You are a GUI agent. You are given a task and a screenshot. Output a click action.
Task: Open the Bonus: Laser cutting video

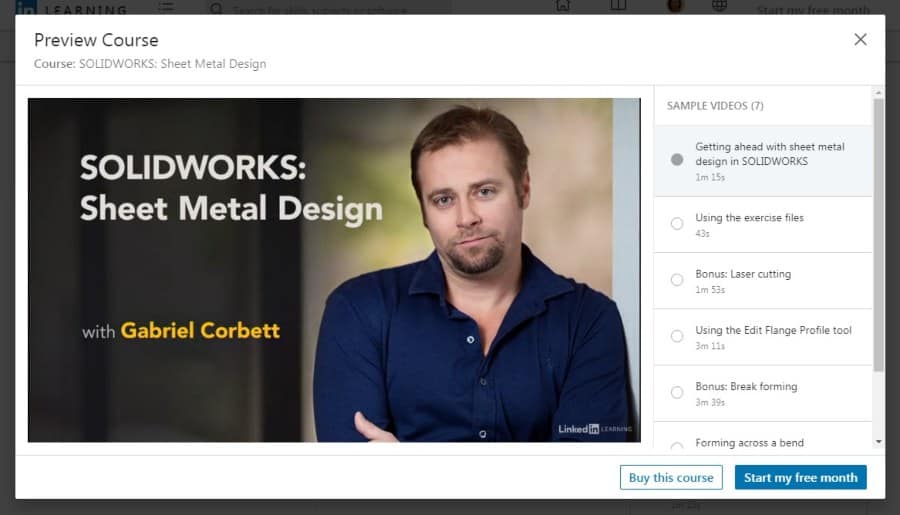763,281
